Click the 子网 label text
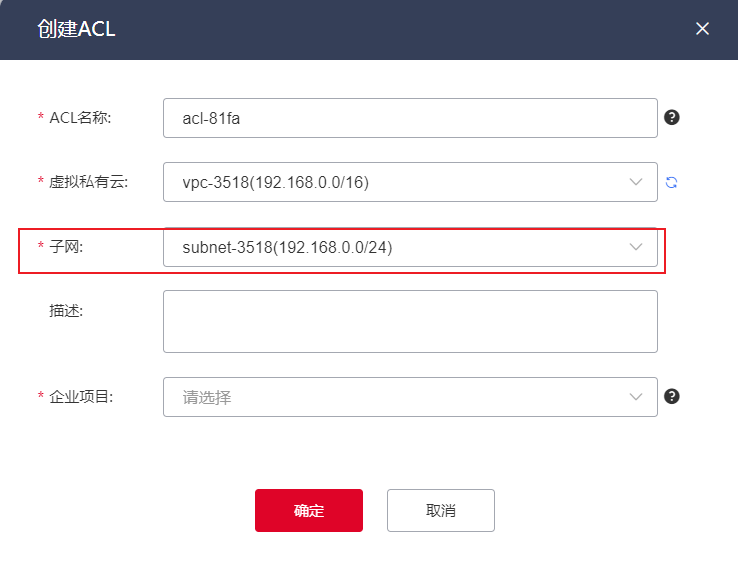Viewport: 738px width, 565px height. [x=65, y=247]
